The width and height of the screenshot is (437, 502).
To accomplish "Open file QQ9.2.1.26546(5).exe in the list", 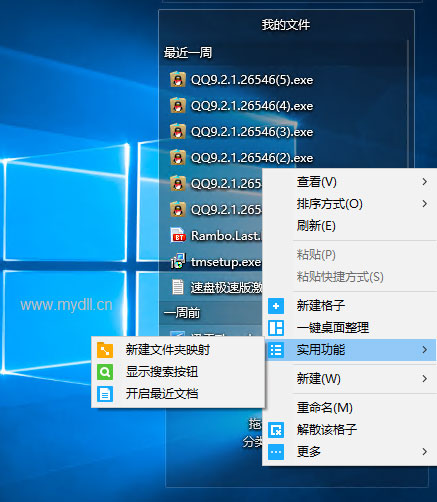I will tap(252, 80).
